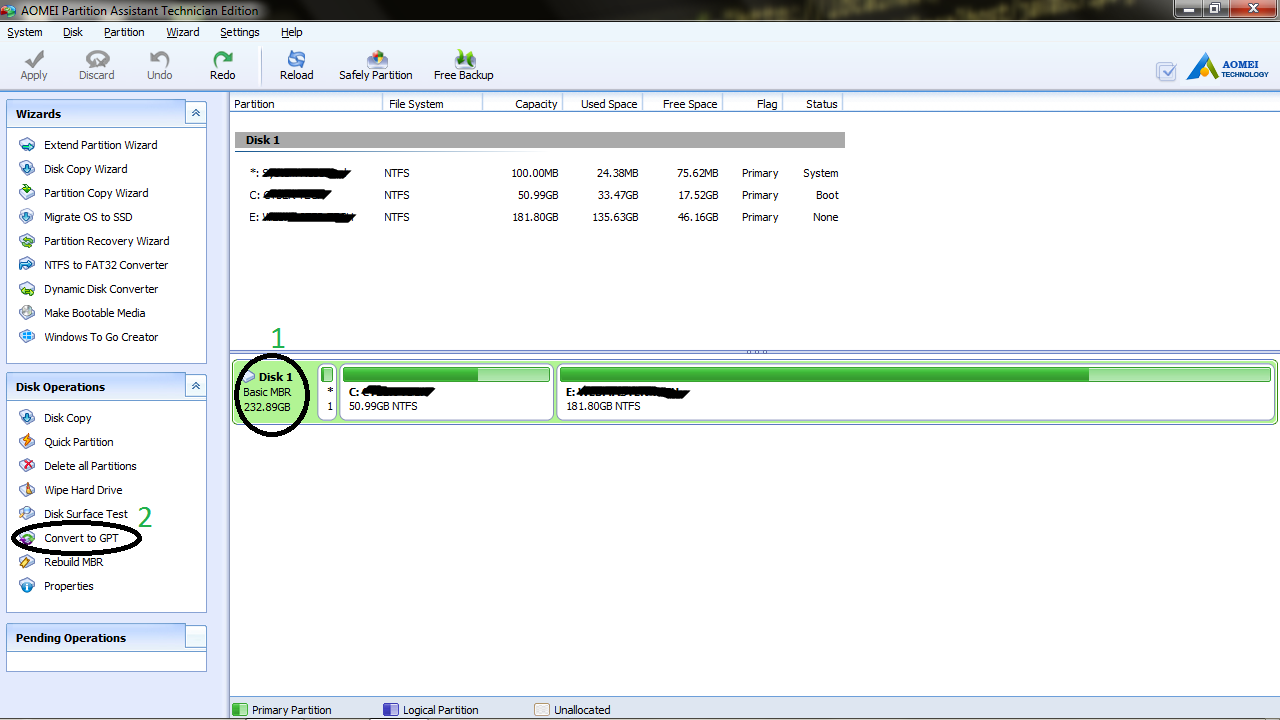Click the Reload toolbar icon
Image resolution: width=1280 pixels, height=720 pixels.
[296, 60]
